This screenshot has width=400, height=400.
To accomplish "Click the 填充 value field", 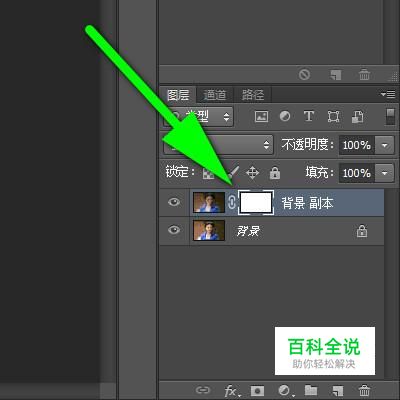I will pyautogui.click(x=357, y=173).
